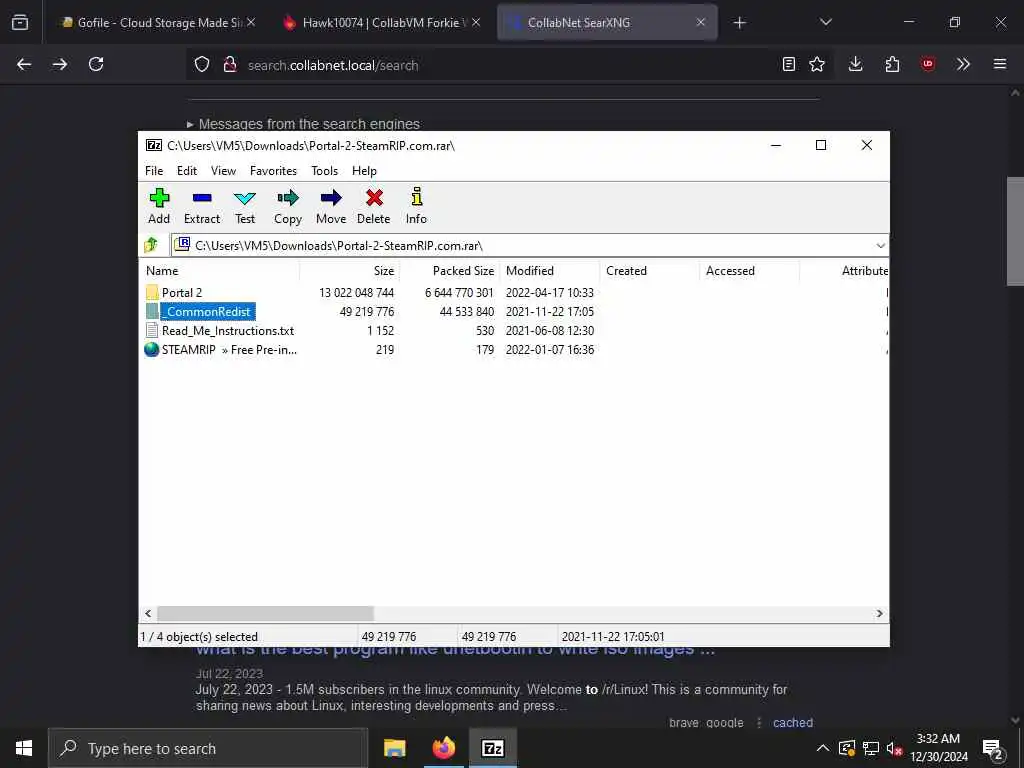The width and height of the screenshot is (1024, 768).
Task: Open the Tools menu
Action: point(325,170)
